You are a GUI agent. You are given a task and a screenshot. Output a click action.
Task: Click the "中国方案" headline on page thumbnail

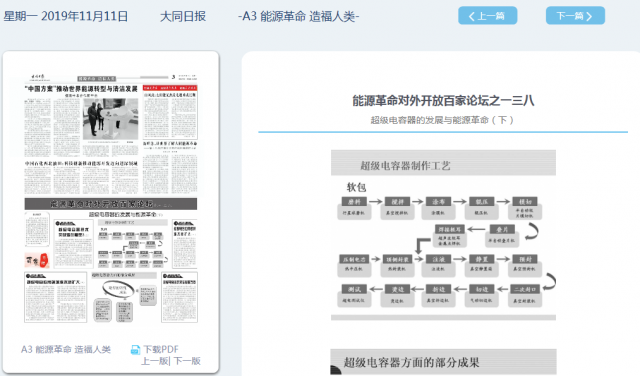pyautogui.click(x=81, y=88)
